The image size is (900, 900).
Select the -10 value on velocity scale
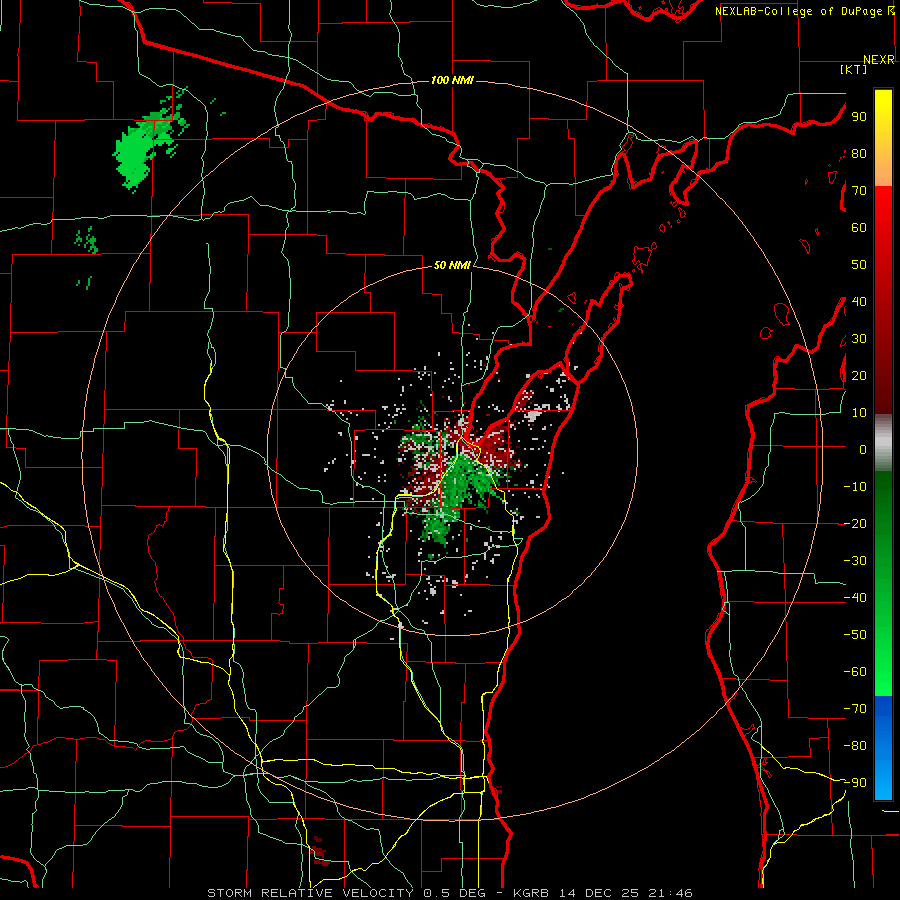coord(855,487)
